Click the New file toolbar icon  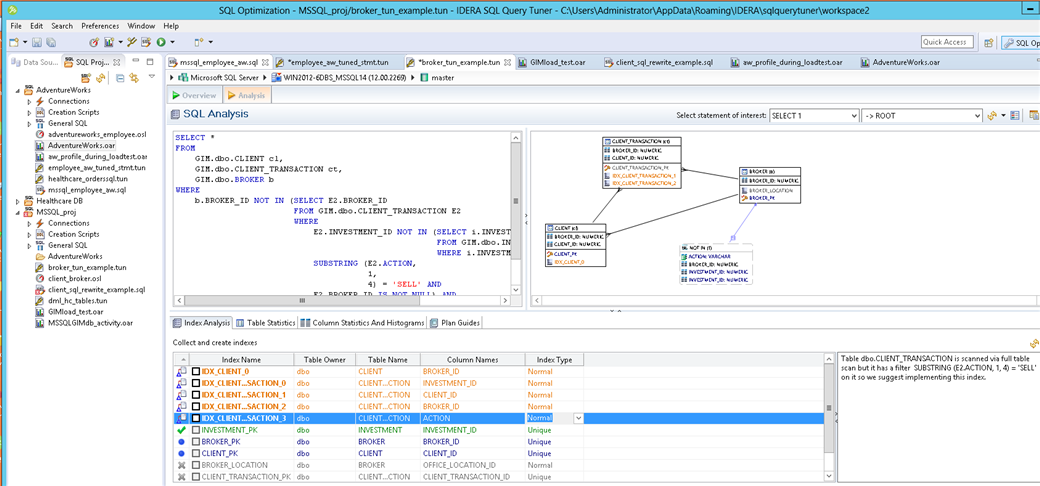pyautogui.click(x=13, y=42)
